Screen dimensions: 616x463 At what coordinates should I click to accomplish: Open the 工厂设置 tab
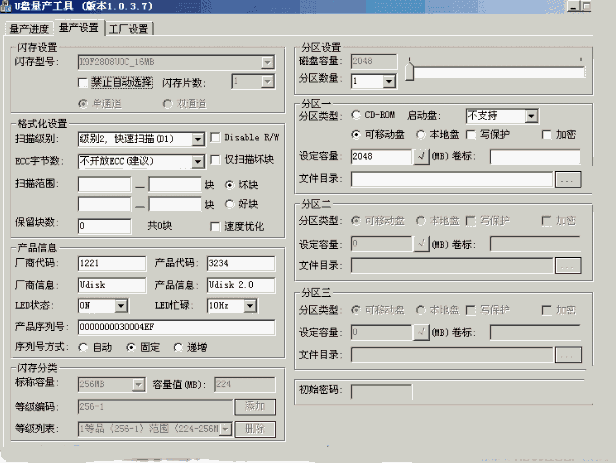click(128, 28)
